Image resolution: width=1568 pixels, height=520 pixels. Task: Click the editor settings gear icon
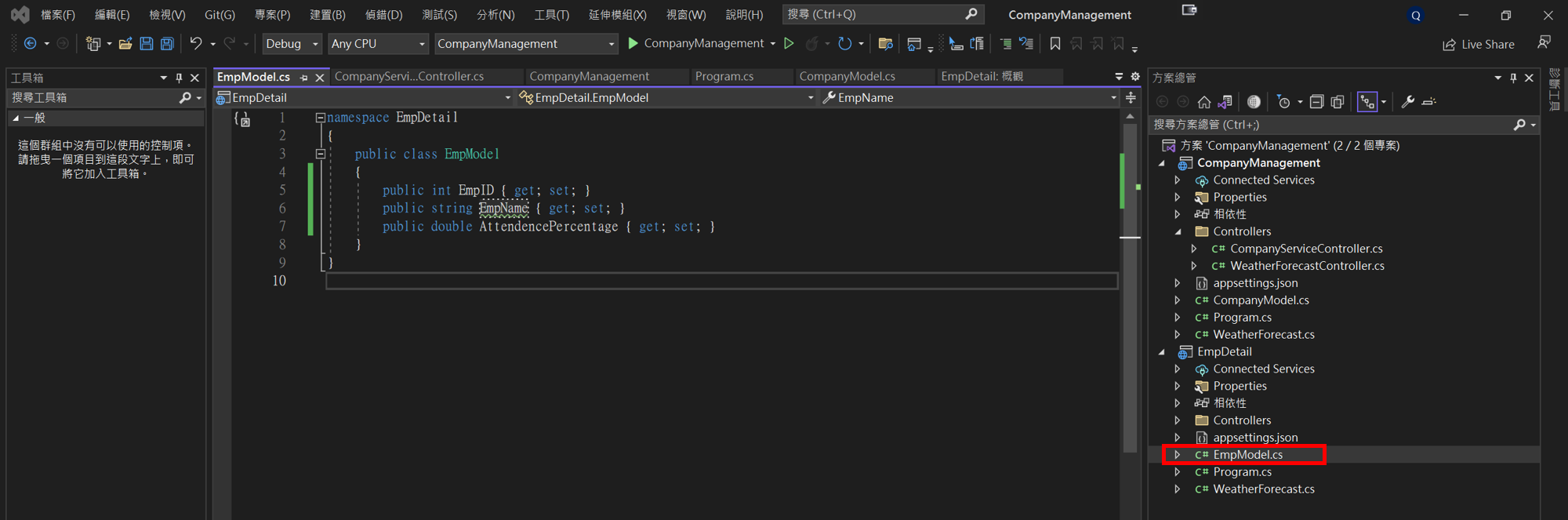(x=1135, y=76)
